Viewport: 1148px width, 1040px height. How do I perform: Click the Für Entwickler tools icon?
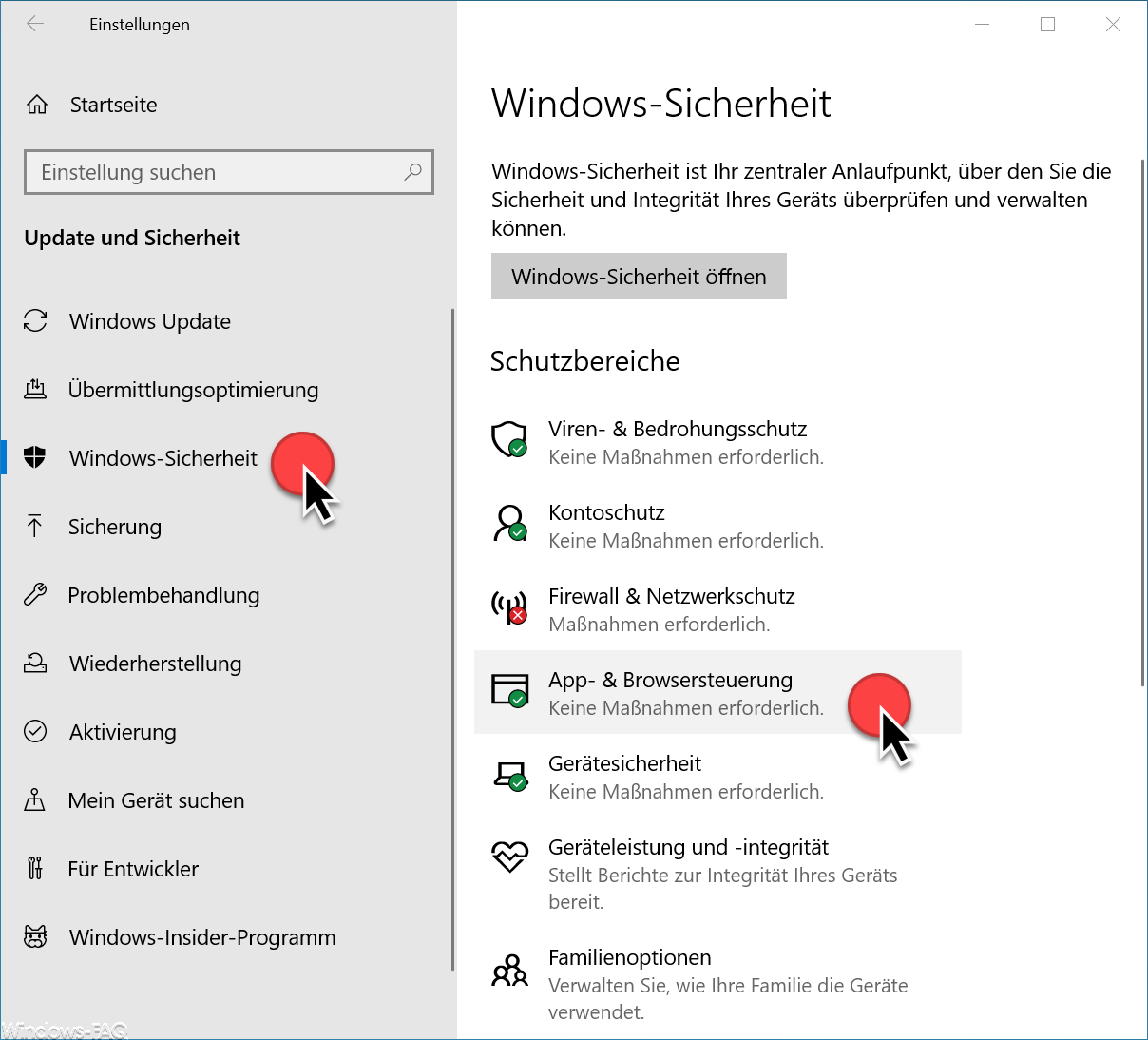pyautogui.click(x=35, y=868)
